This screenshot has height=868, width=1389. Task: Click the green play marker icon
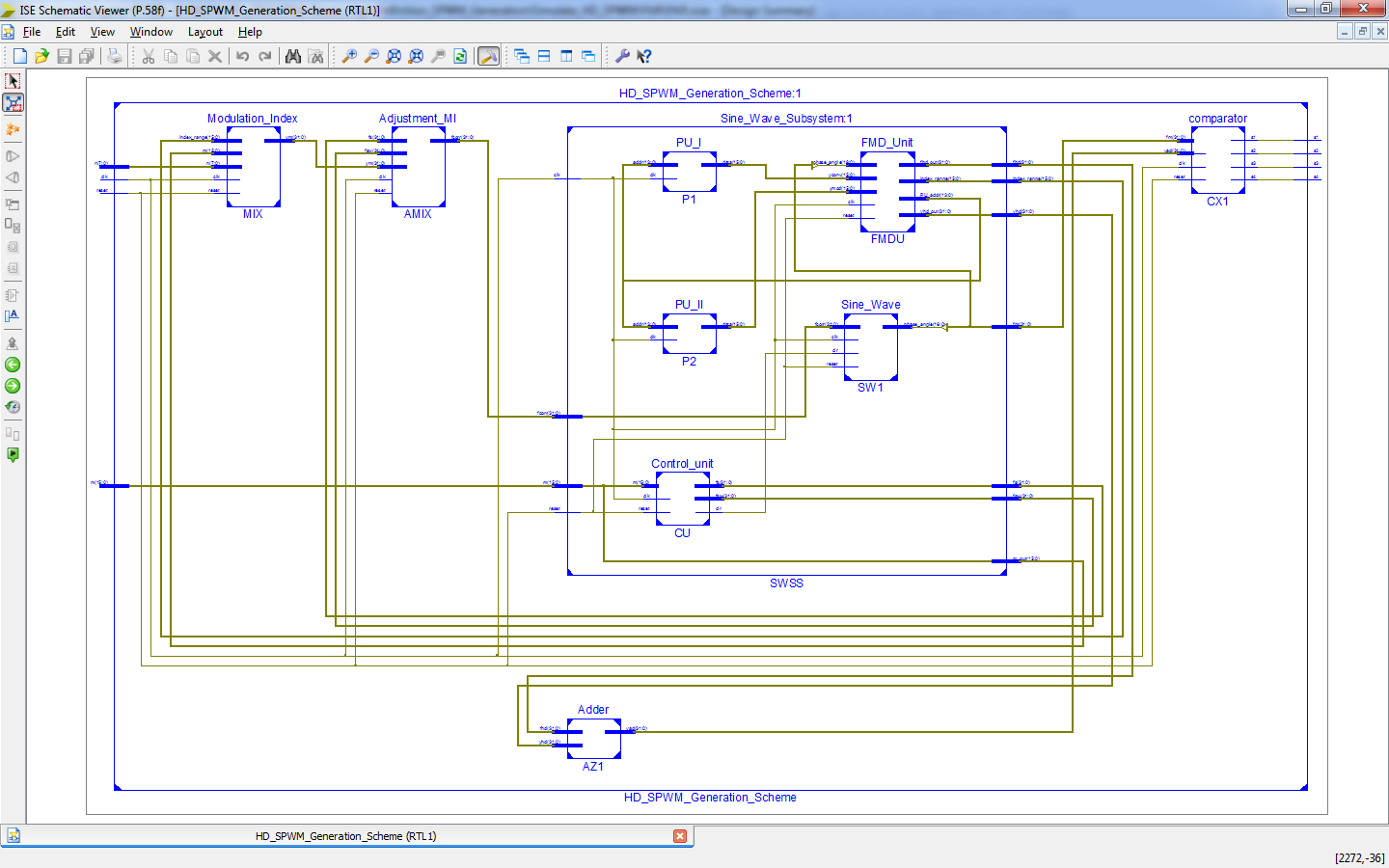click(13, 455)
